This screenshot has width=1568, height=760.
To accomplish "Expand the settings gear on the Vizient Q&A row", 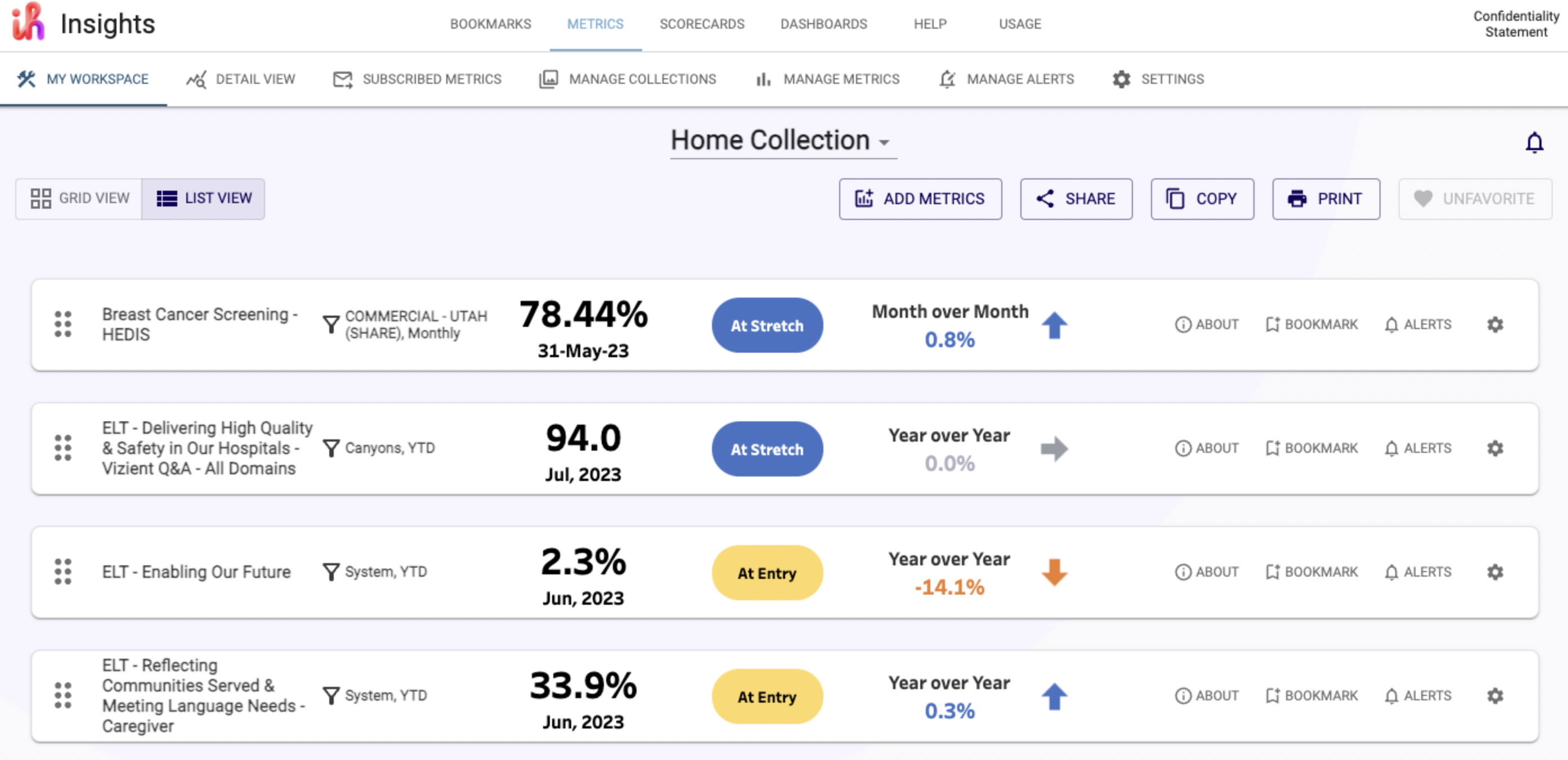I will pos(1494,448).
